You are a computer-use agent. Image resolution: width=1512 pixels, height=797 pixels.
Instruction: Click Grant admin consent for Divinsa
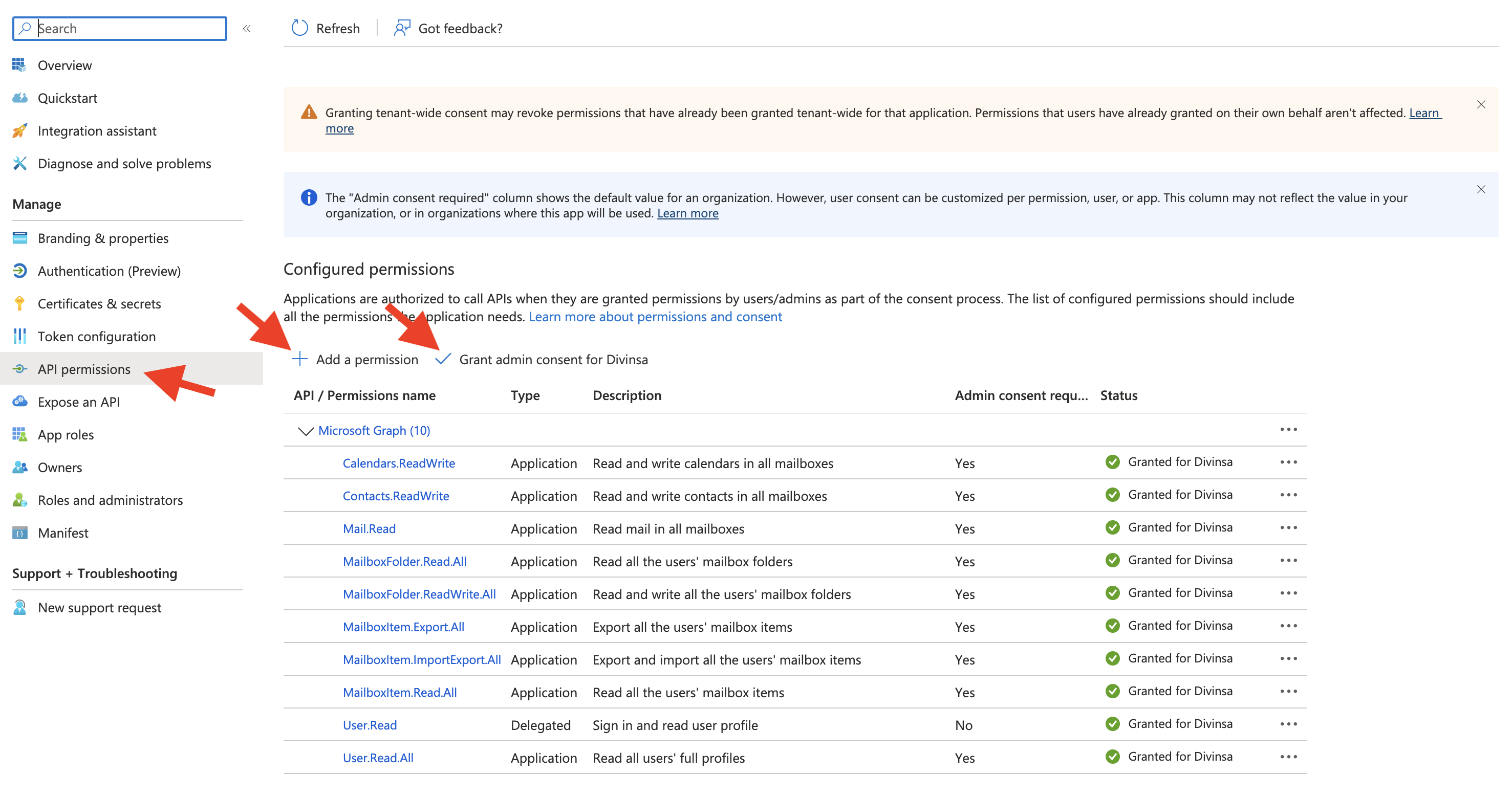pyautogui.click(x=542, y=359)
